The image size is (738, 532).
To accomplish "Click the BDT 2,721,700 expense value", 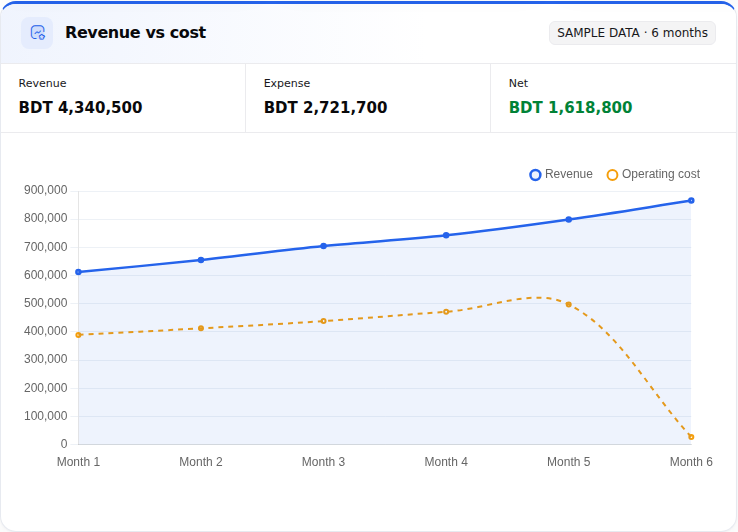I will pos(326,107).
